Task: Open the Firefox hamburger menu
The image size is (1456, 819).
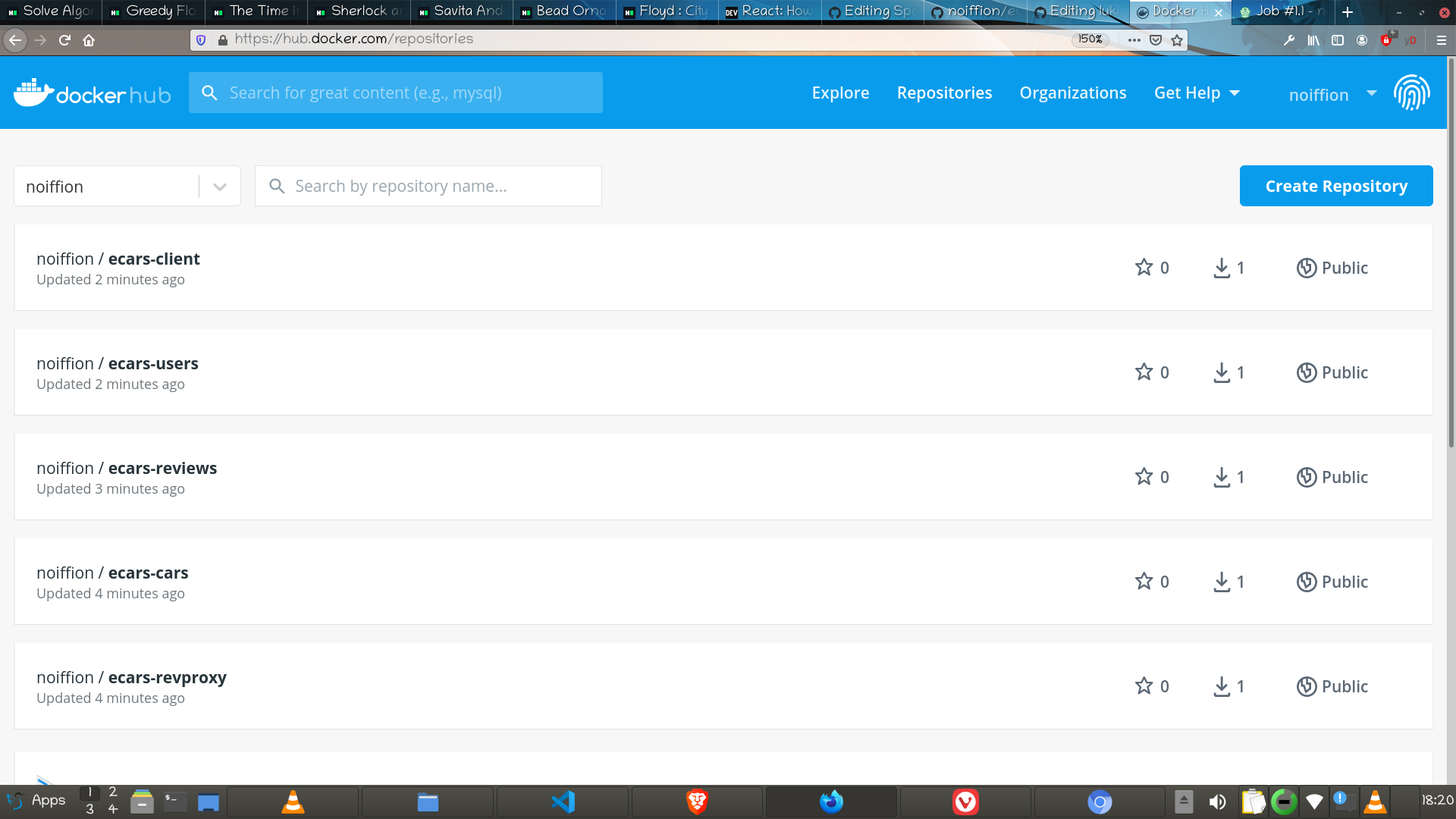Action: (1442, 40)
